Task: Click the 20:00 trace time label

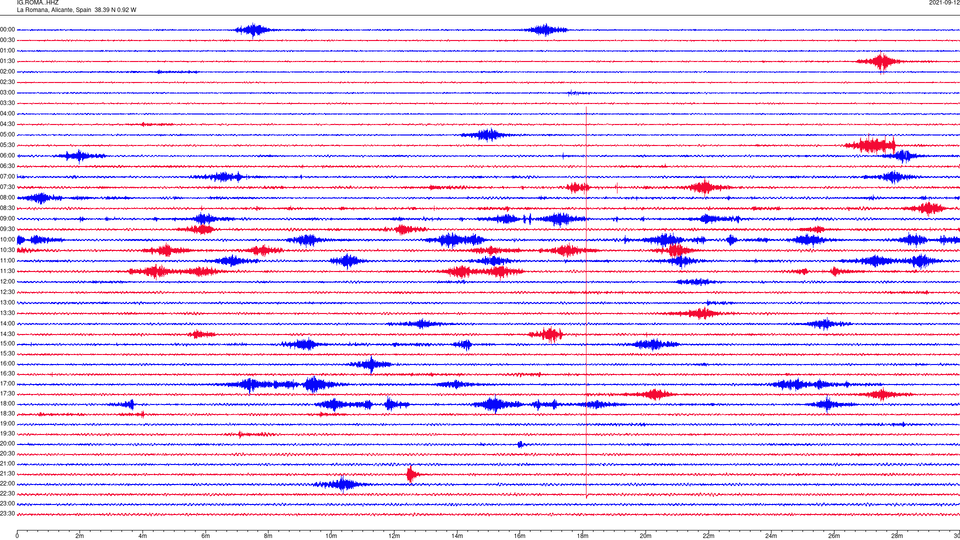Action: [x=7, y=444]
